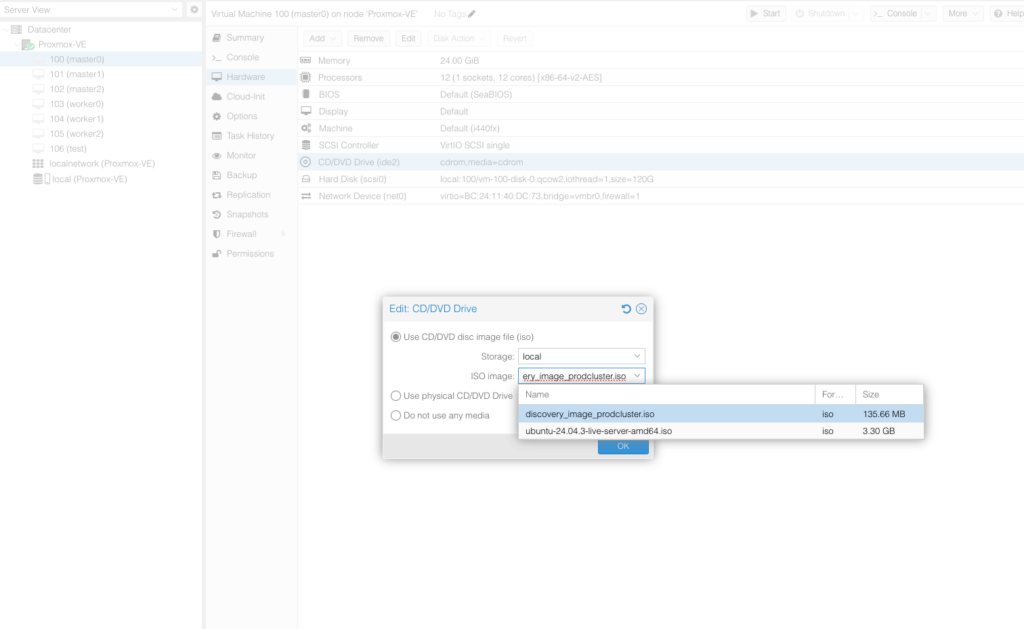Click the reset icon in Edit dialog header

pos(626,309)
